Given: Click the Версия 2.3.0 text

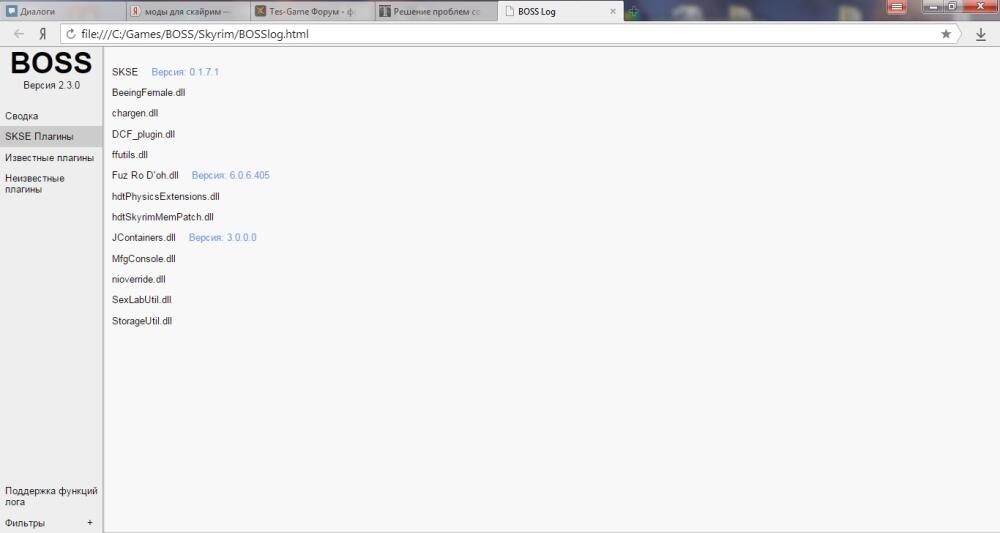Looking at the screenshot, I should pyautogui.click(x=52, y=85).
